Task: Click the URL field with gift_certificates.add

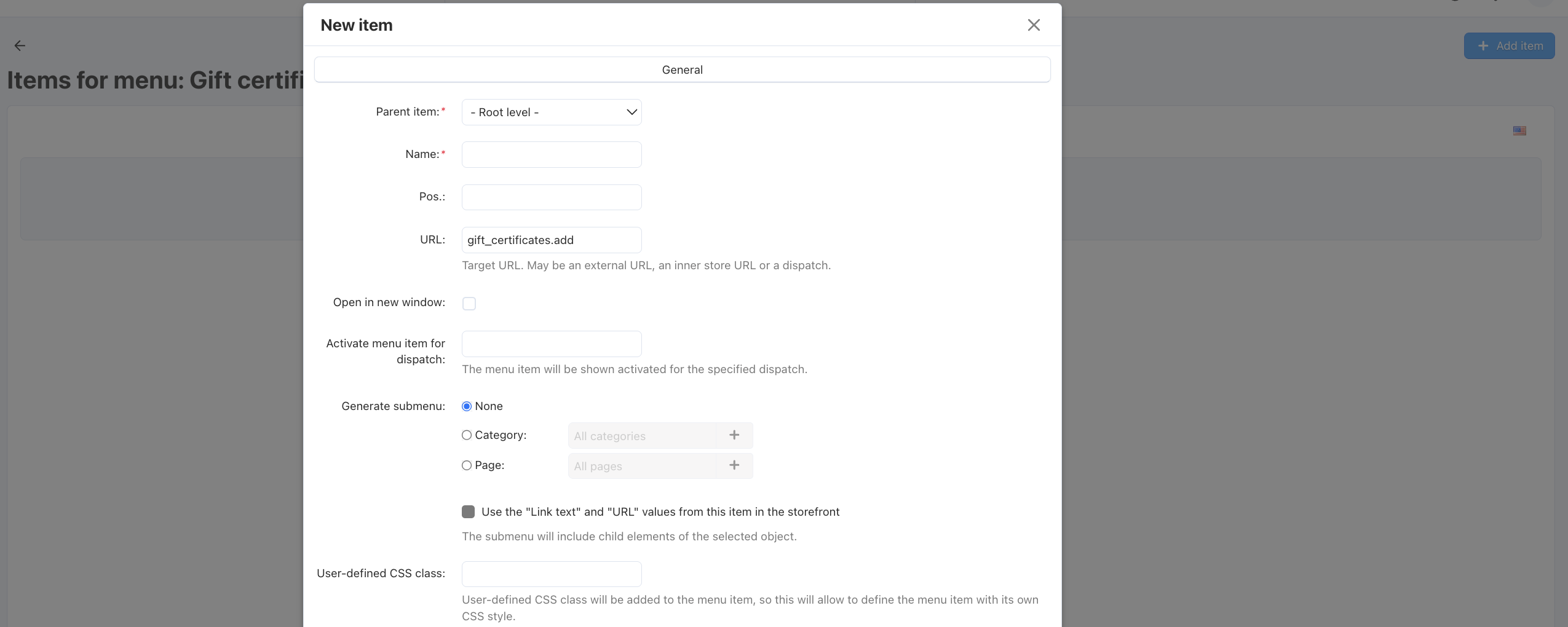Action: [552, 240]
